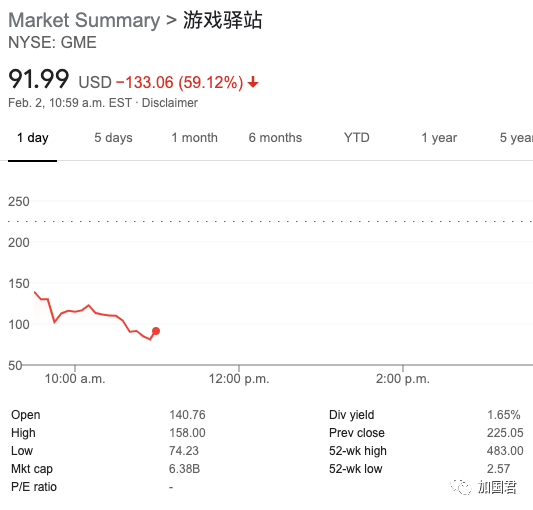Viewport: 533px width, 510px height.
Task: Switch to the 1 year tab
Action: [439, 138]
